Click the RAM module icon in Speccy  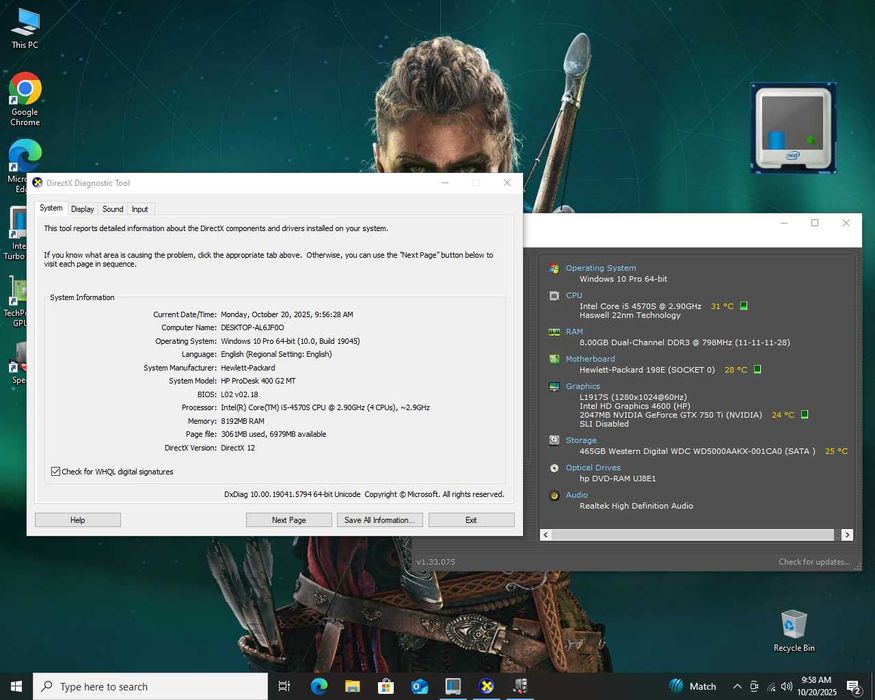tap(554, 332)
